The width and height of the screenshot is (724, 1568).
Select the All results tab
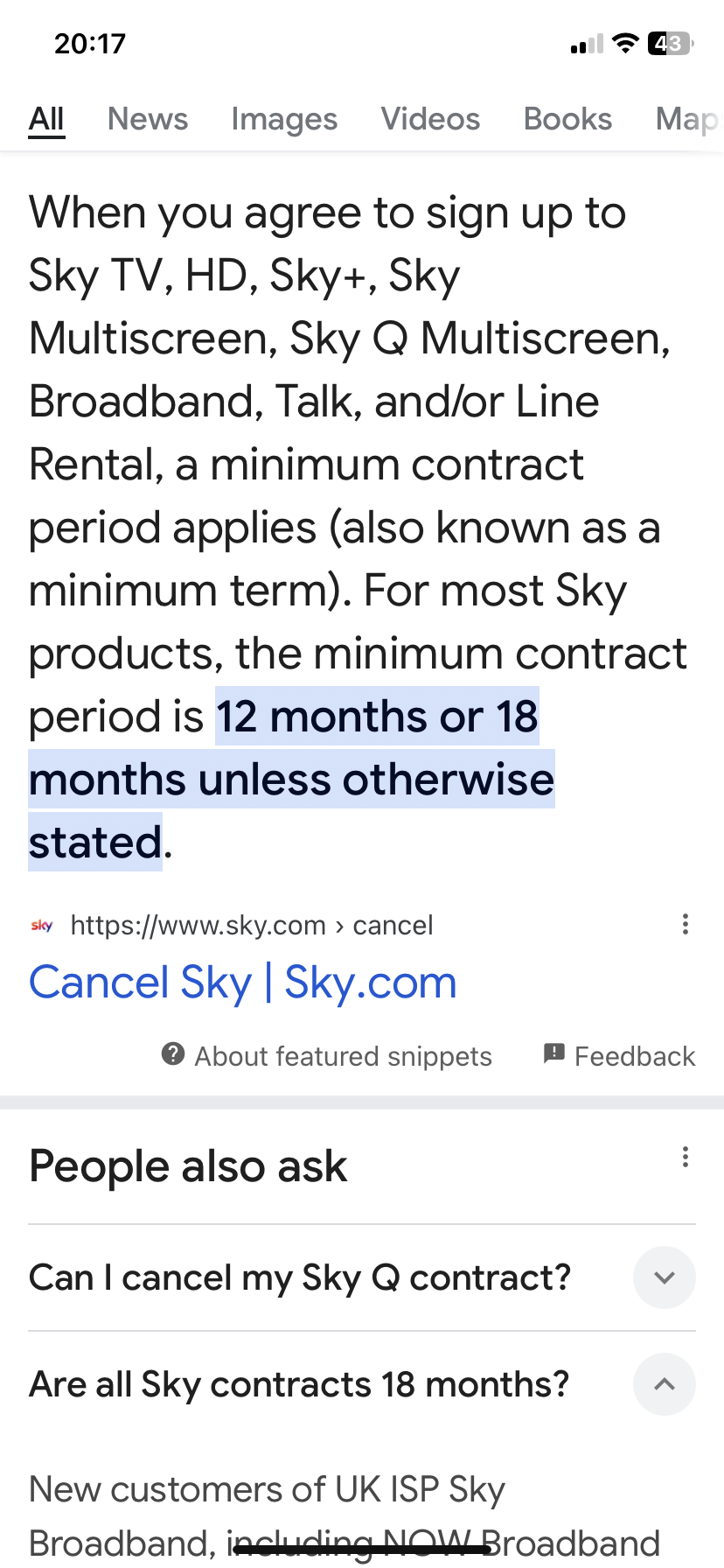(46, 119)
